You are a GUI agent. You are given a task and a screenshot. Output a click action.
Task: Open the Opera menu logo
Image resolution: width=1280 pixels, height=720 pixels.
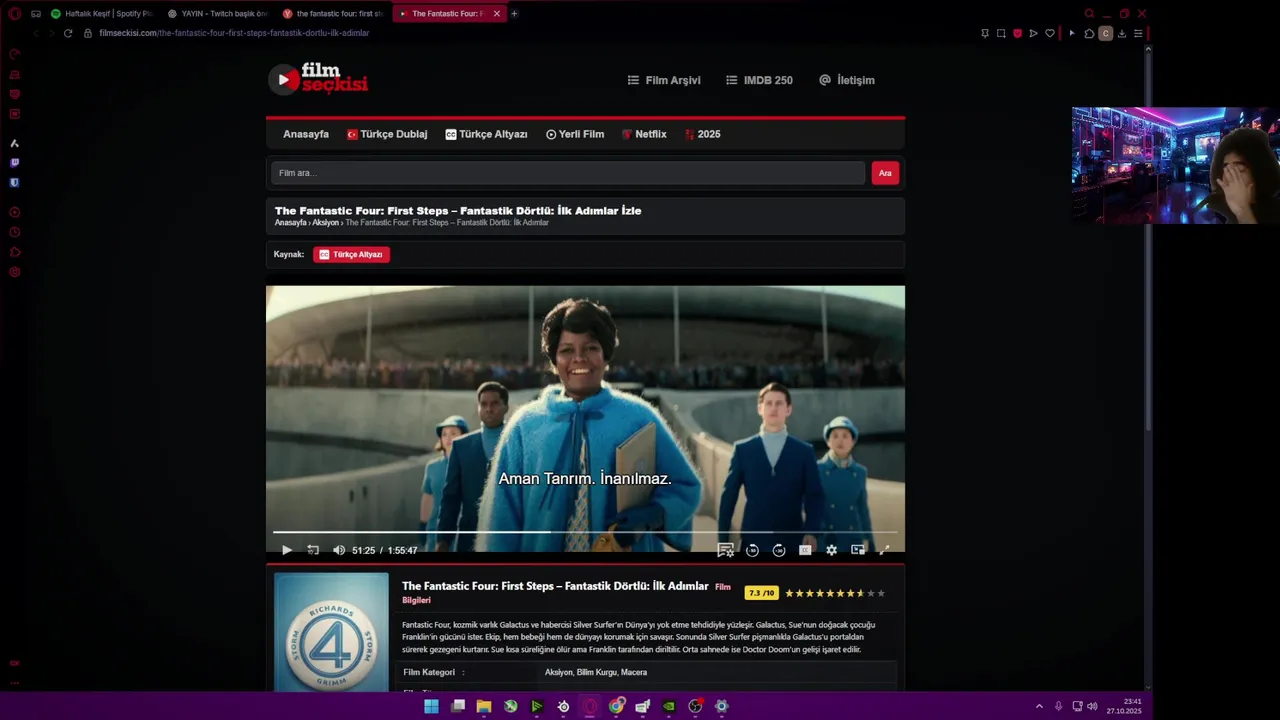[x=14, y=14]
